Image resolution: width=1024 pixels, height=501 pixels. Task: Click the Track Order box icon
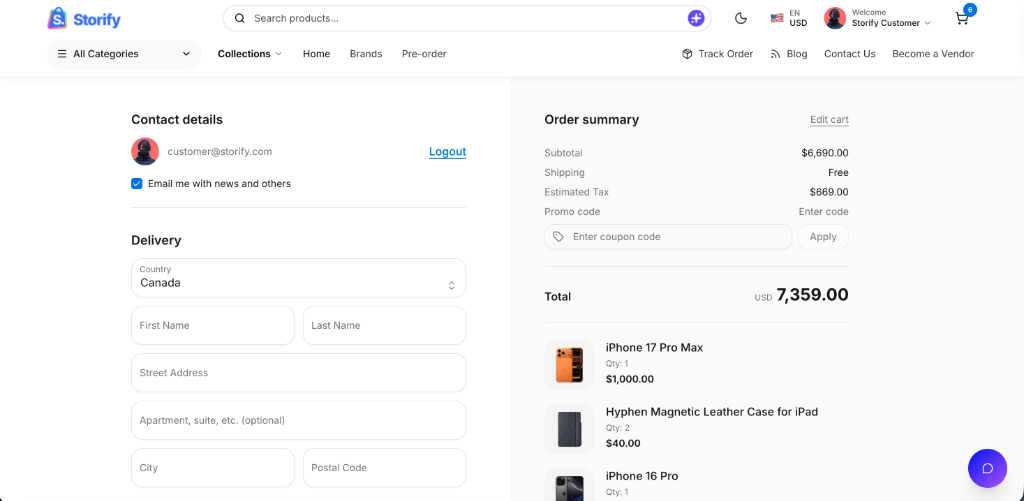687,54
